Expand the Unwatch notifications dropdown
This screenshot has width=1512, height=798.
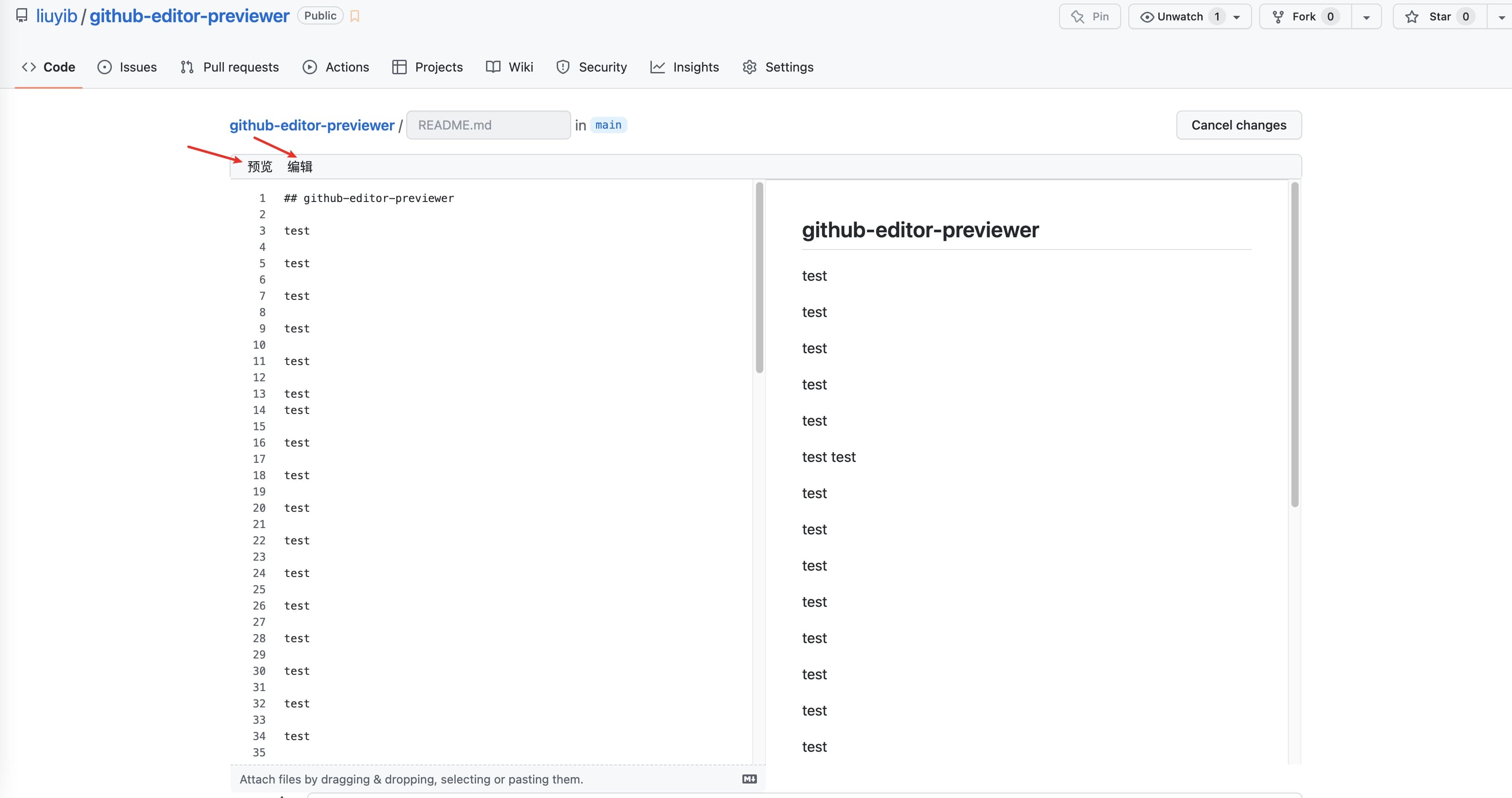click(1238, 16)
